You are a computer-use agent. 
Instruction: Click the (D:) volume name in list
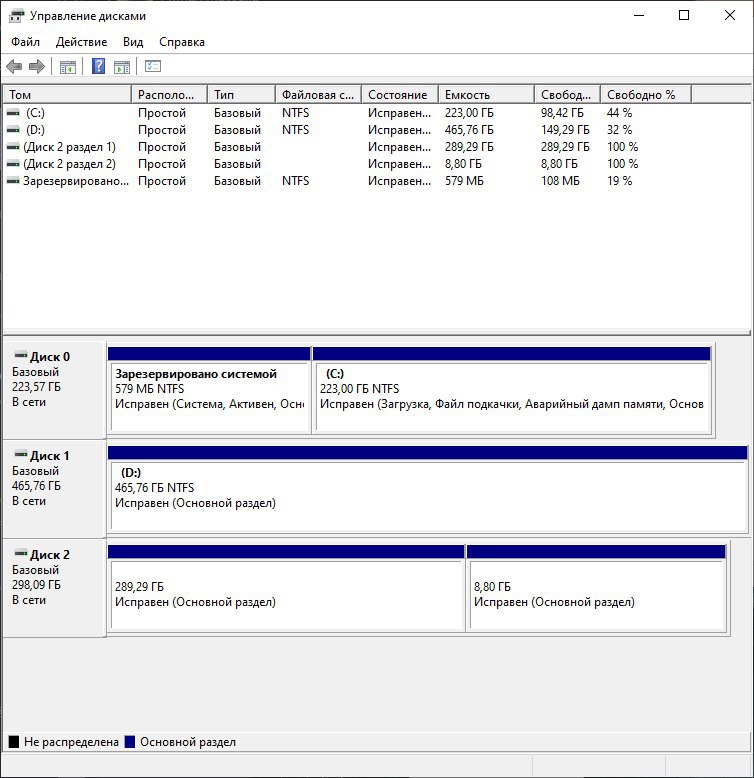35,130
